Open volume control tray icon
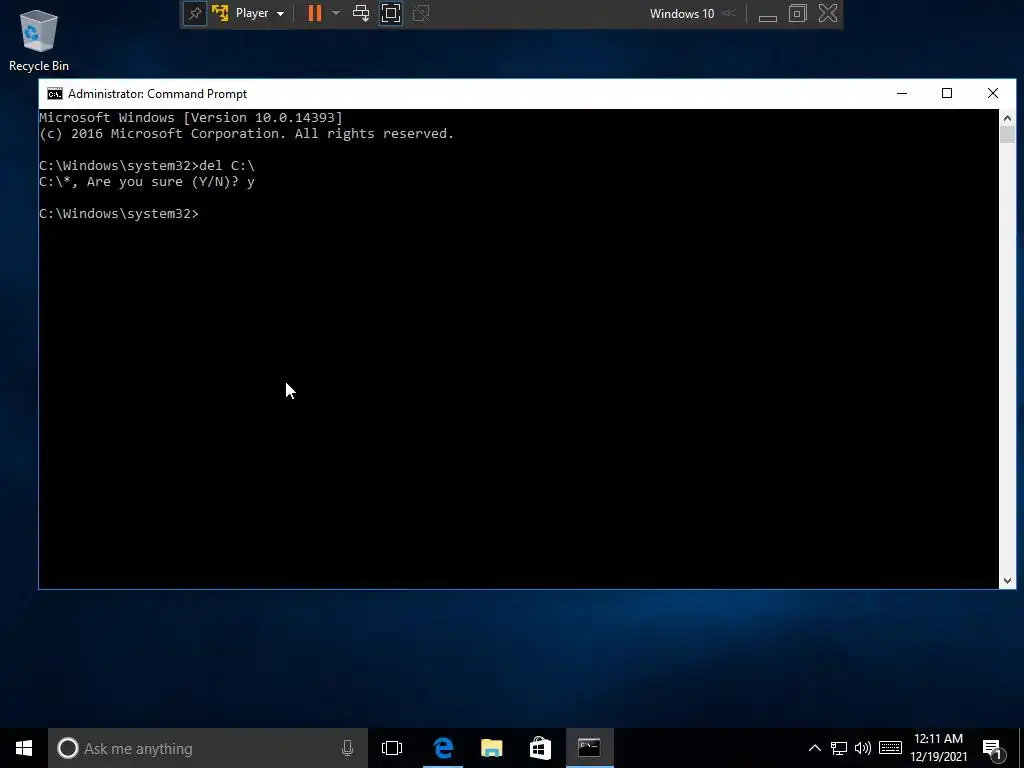Screen dimensions: 1024x768 coord(863,748)
